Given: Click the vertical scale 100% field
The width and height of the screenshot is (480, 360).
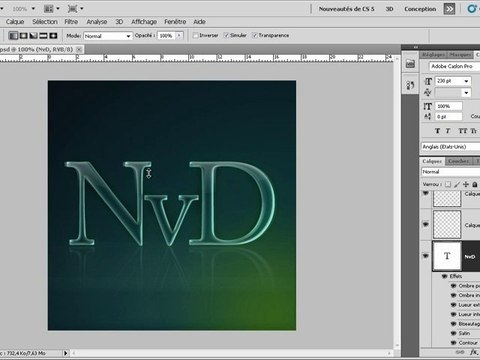Looking at the screenshot, I should 448,106.
